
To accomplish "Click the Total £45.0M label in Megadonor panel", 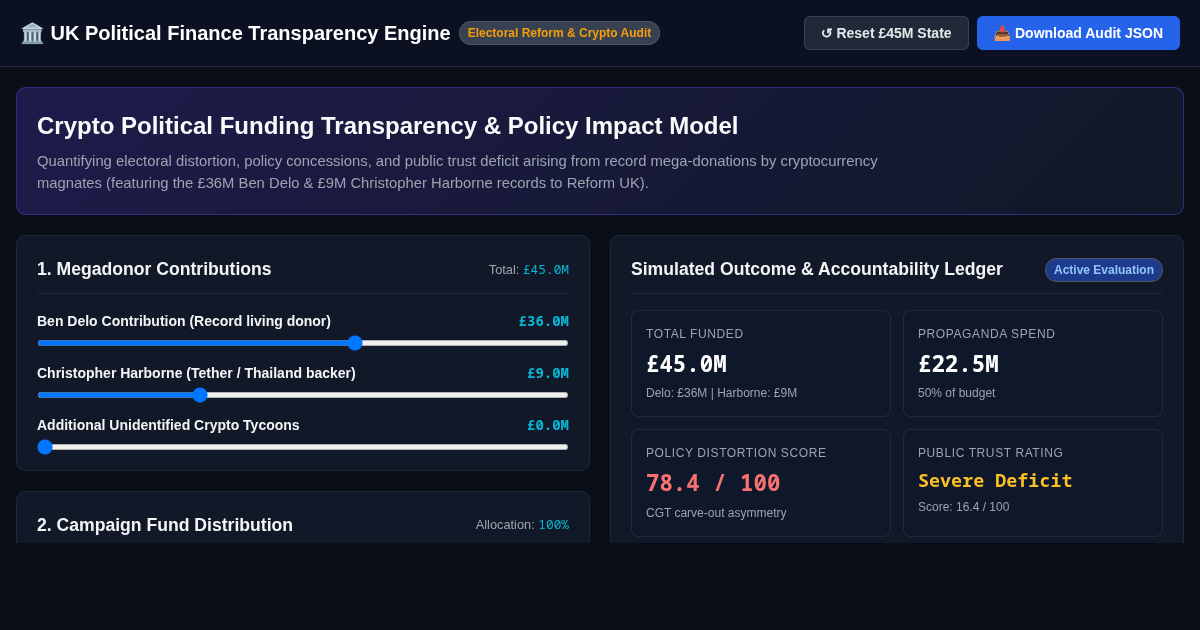I will click(528, 270).
